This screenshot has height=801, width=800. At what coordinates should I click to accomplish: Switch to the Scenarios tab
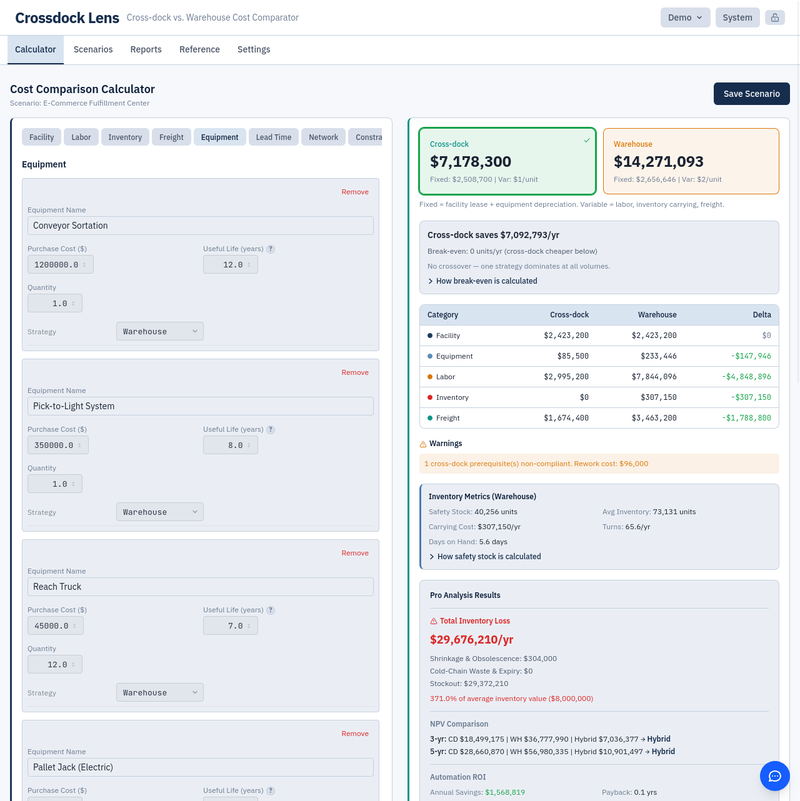[x=93, y=50]
